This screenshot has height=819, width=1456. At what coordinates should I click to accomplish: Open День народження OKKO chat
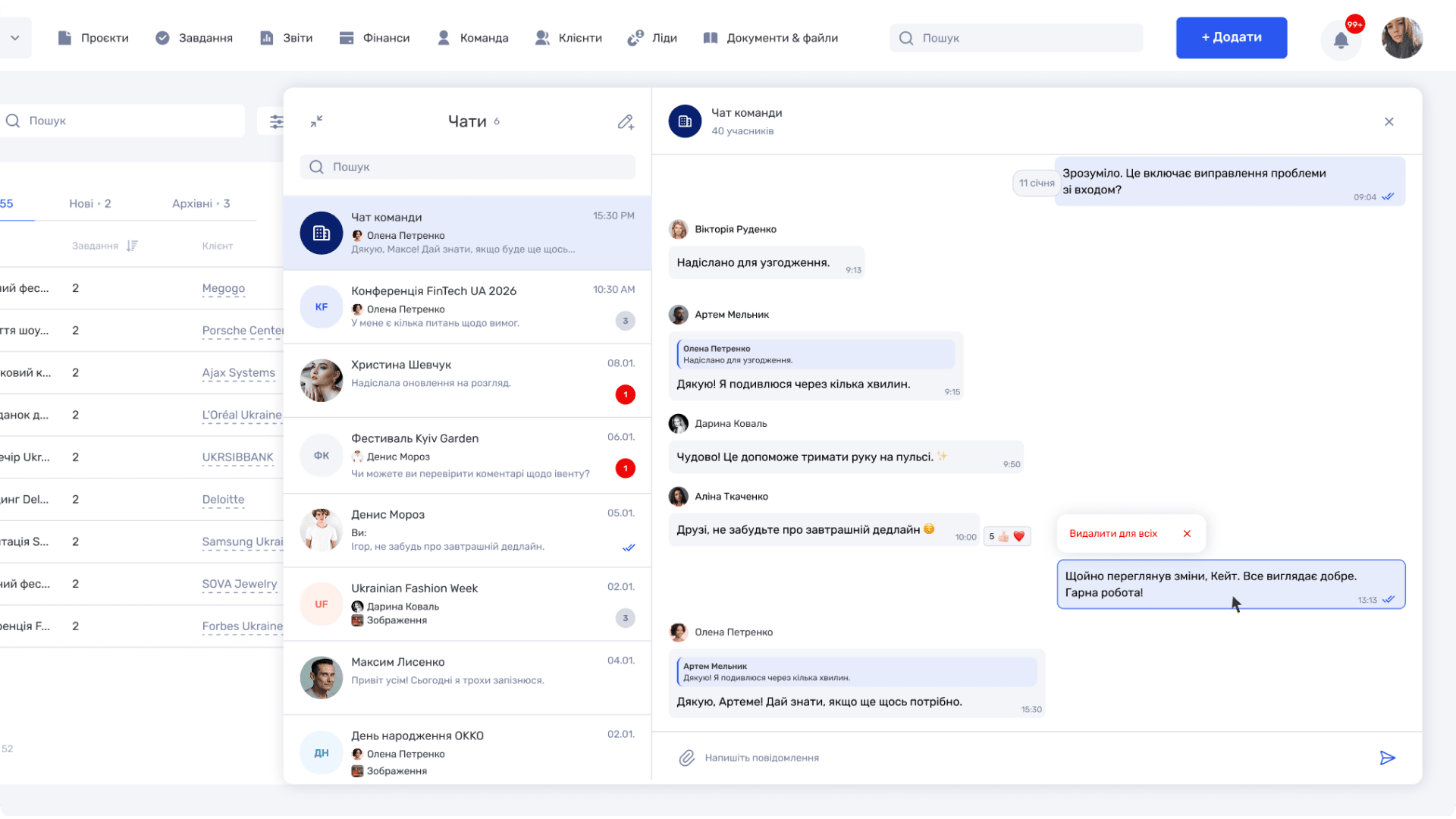tap(467, 750)
